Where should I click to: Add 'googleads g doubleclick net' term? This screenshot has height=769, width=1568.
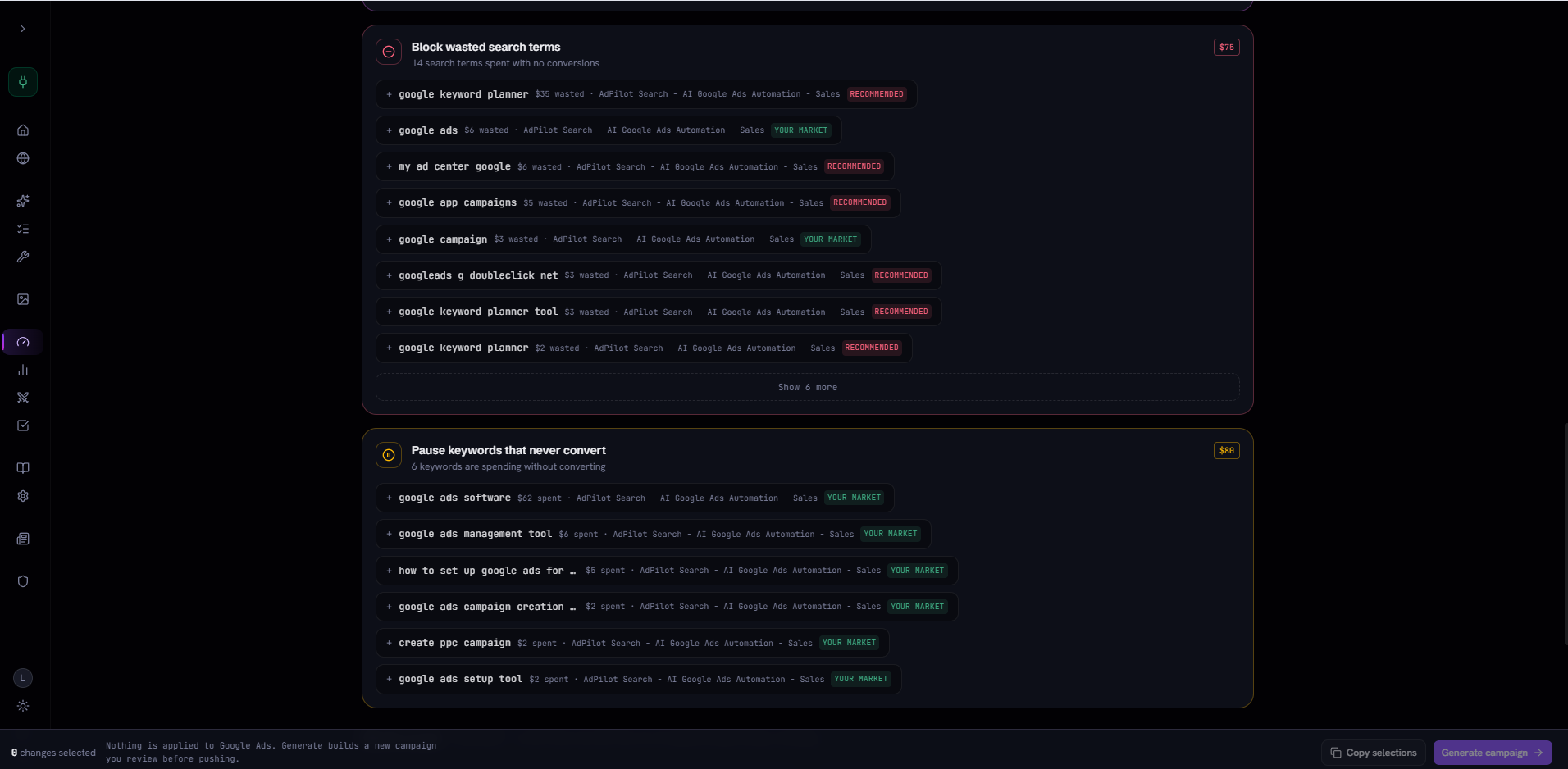pos(659,275)
